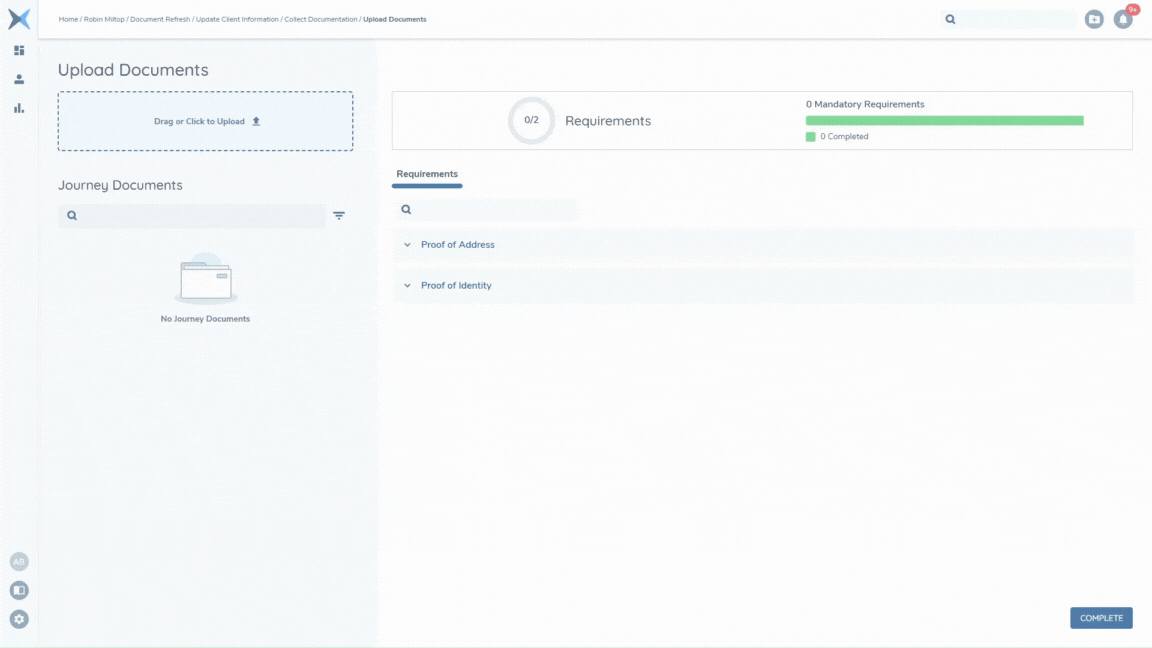
Task: Expand the Proof of Identity requirement
Action: pos(456,286)
